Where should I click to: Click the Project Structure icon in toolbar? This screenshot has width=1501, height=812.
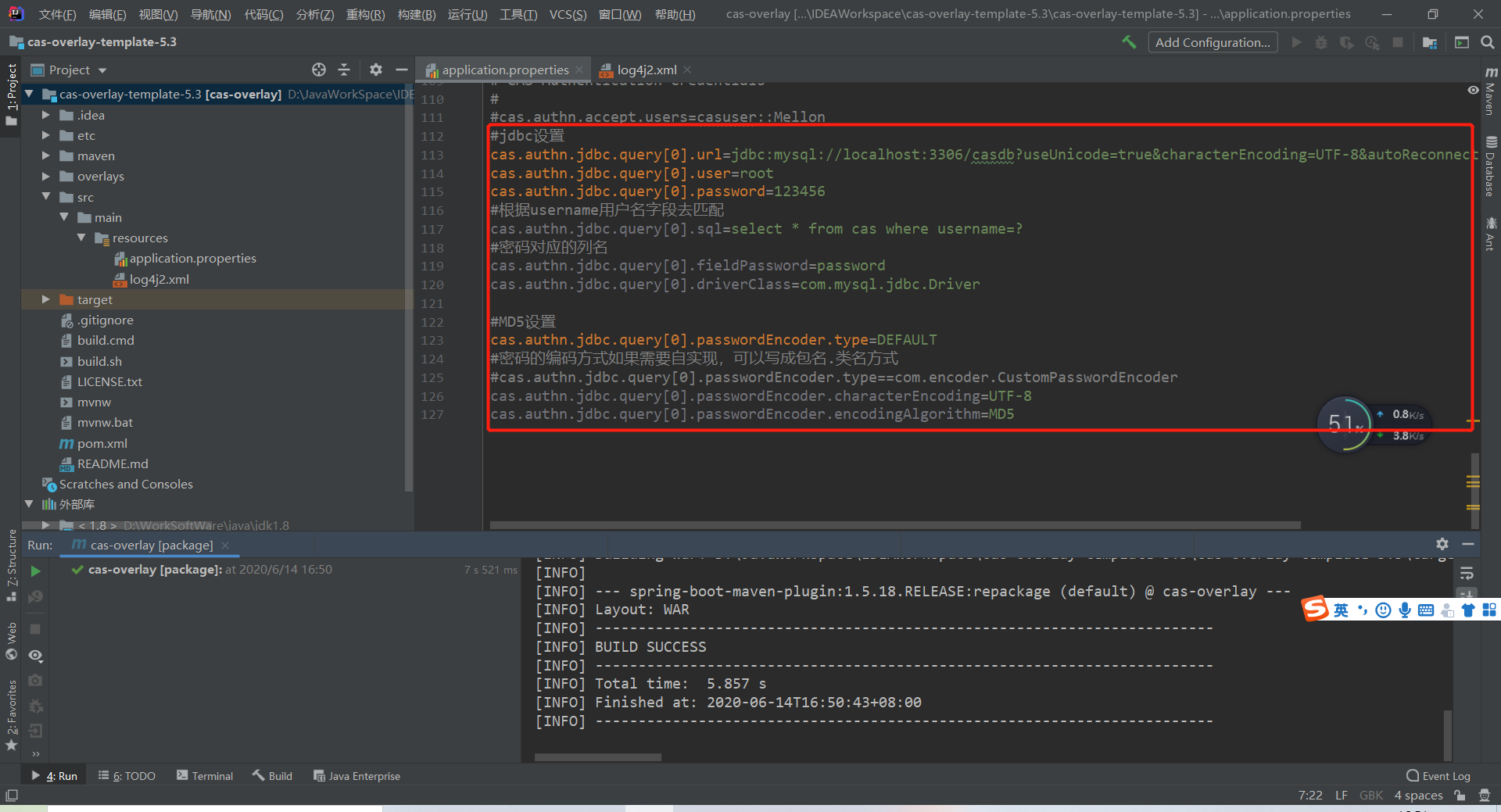click(1430, 42)
